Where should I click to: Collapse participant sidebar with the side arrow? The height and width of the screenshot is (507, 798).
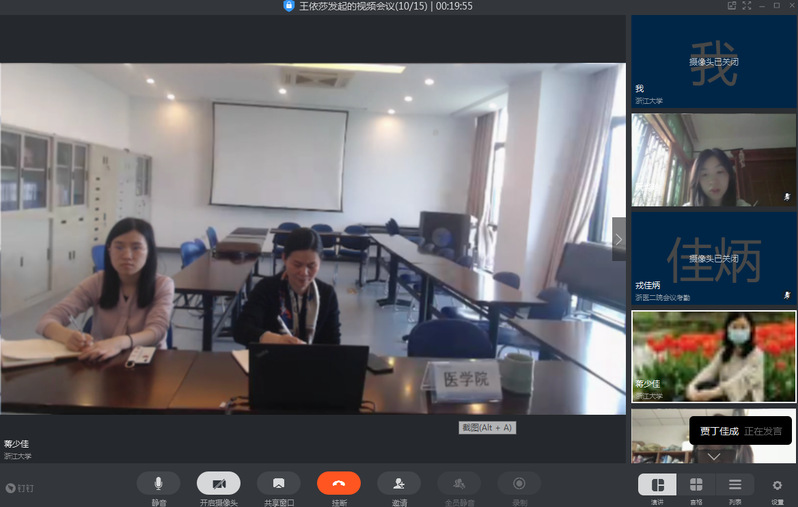click(619, 239)
